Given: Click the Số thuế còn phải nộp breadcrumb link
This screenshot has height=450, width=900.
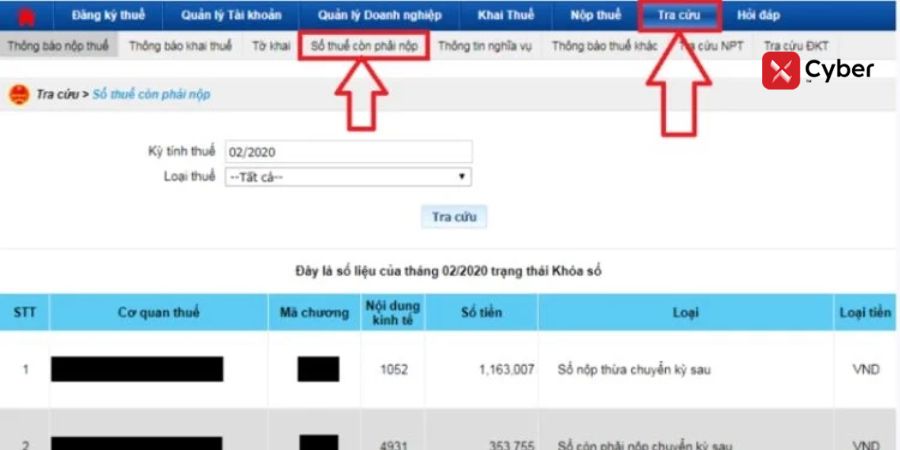Looking at the screenshot, I should 151,95.
